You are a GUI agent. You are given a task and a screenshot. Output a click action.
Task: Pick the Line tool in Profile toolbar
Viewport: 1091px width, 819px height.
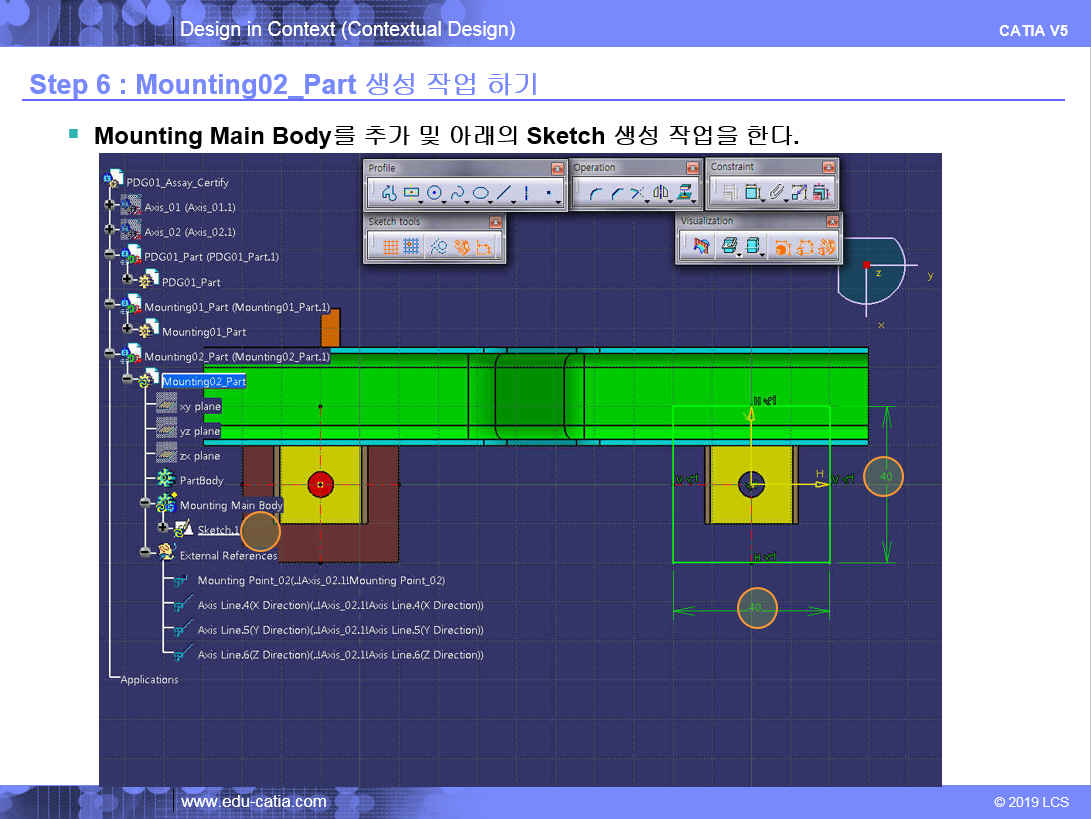[505, 193]
